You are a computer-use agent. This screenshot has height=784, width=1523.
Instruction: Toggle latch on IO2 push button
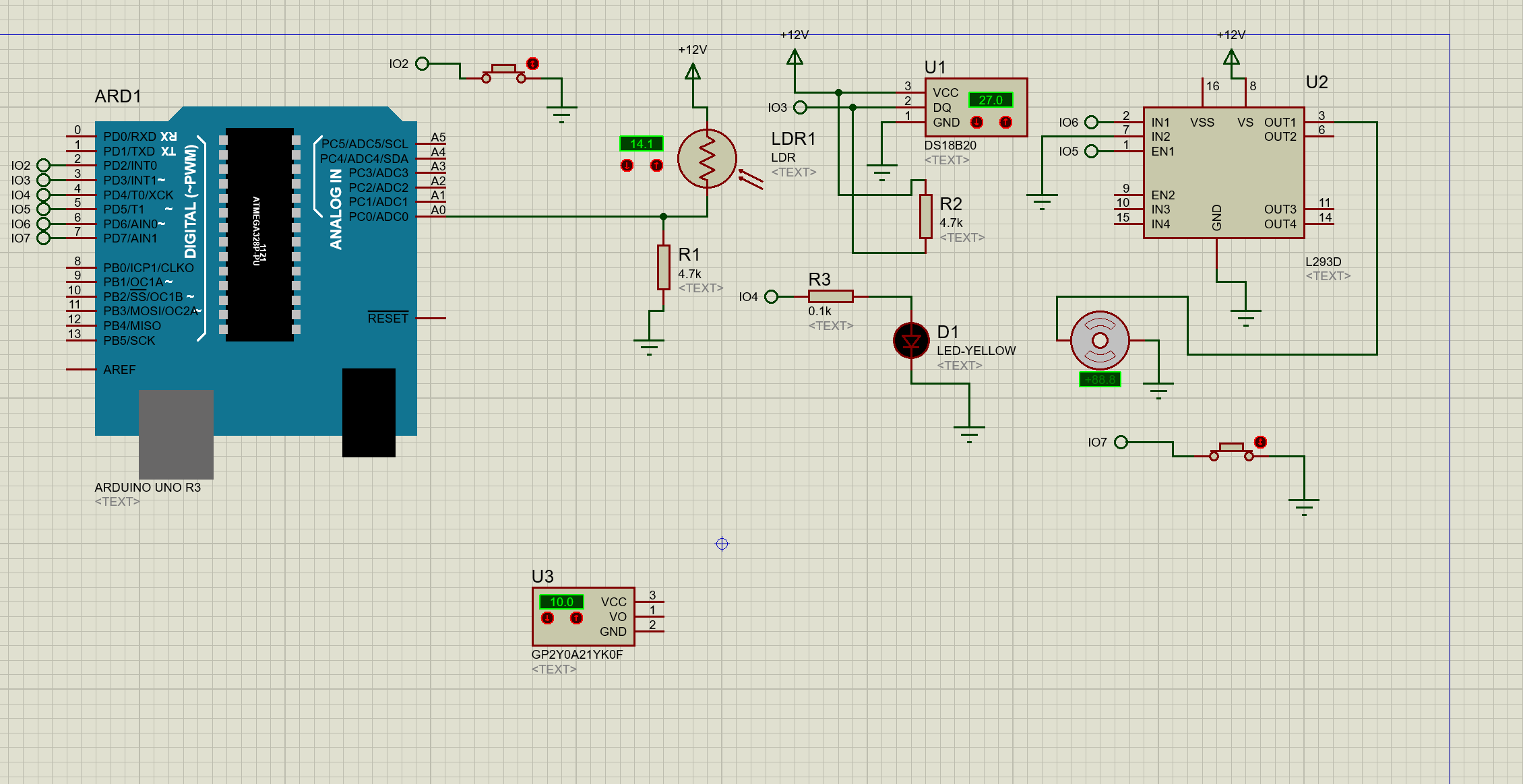pos(532,64)
